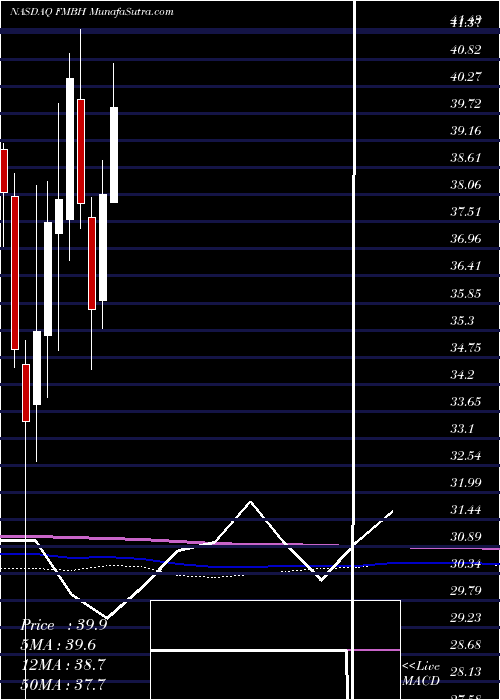Click the 37.51 price axis label
The width and height of the screenshot is (500, 700).
click(465, 212)
